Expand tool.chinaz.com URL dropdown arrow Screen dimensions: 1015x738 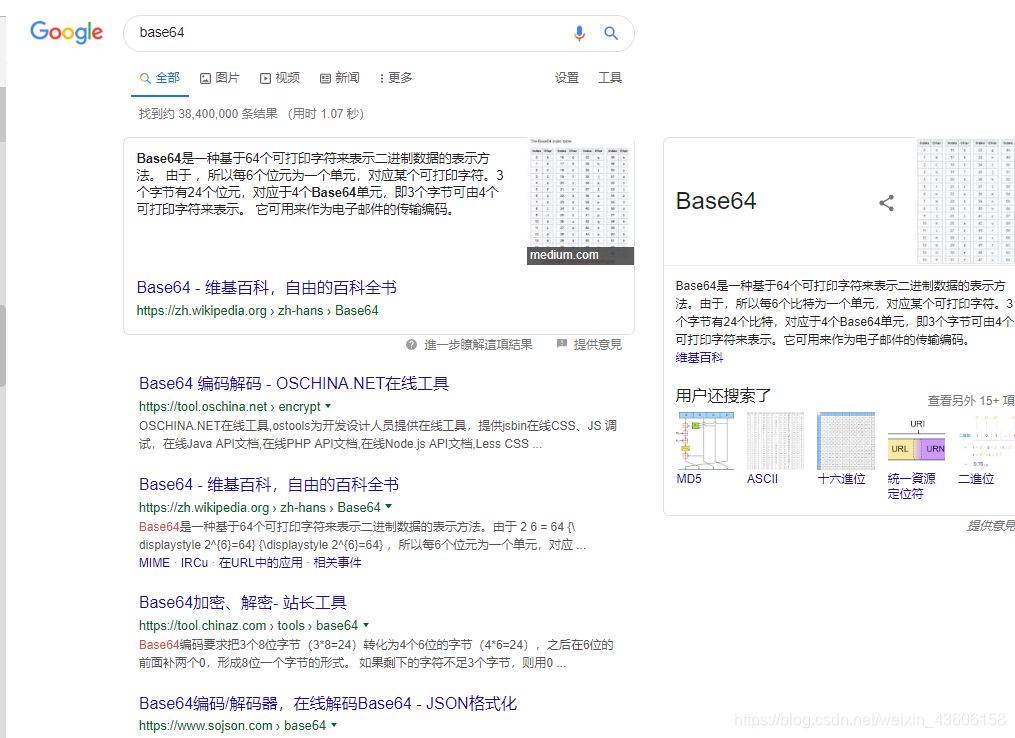(x=366, y=625)
